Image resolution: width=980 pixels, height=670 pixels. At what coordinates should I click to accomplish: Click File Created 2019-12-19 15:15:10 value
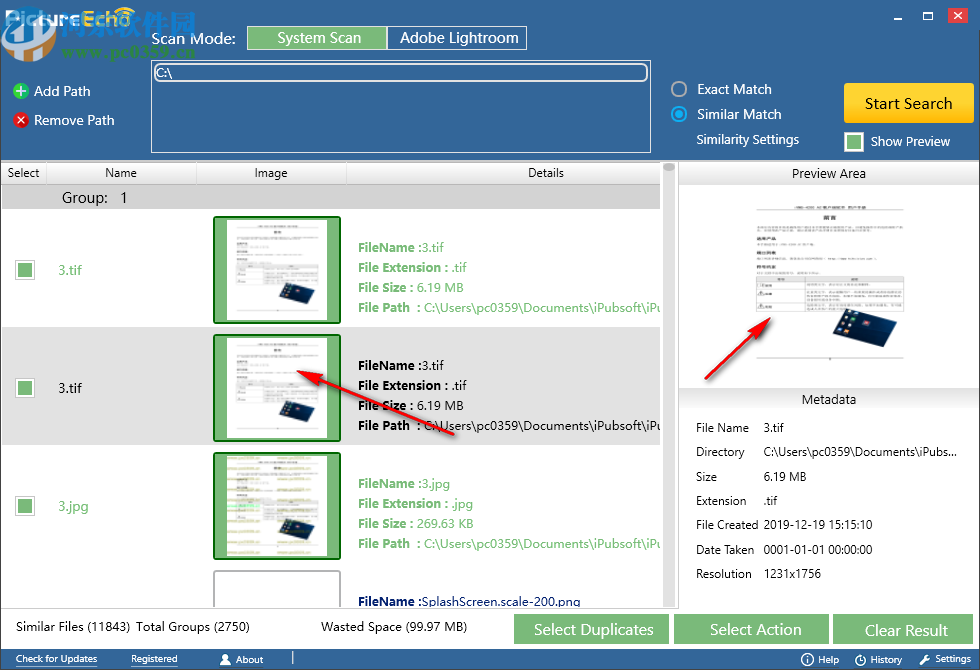point(818,525)
